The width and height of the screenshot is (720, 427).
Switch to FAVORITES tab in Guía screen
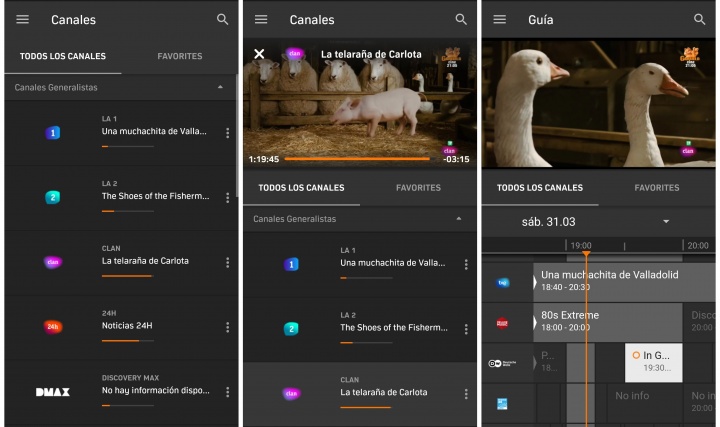point(657,188)
